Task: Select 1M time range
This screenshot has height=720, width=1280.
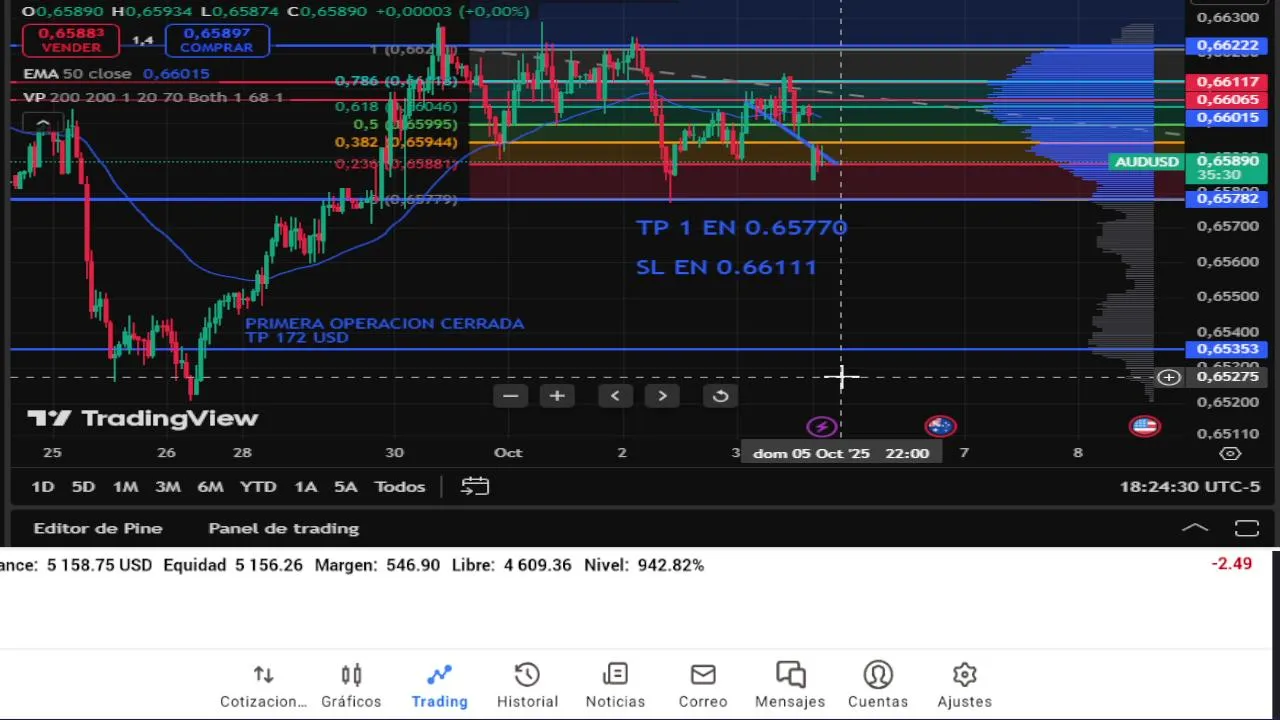Action: click(x=125, y=486)
